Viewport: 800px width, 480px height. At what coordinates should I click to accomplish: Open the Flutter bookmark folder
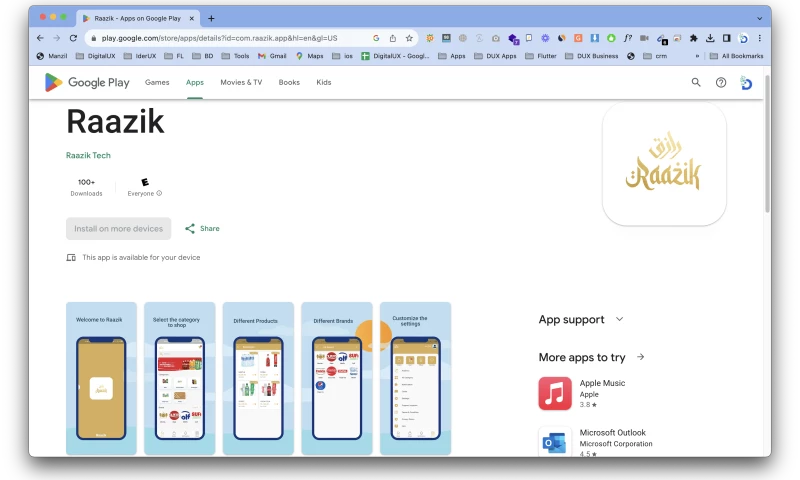tap(541, 56)
